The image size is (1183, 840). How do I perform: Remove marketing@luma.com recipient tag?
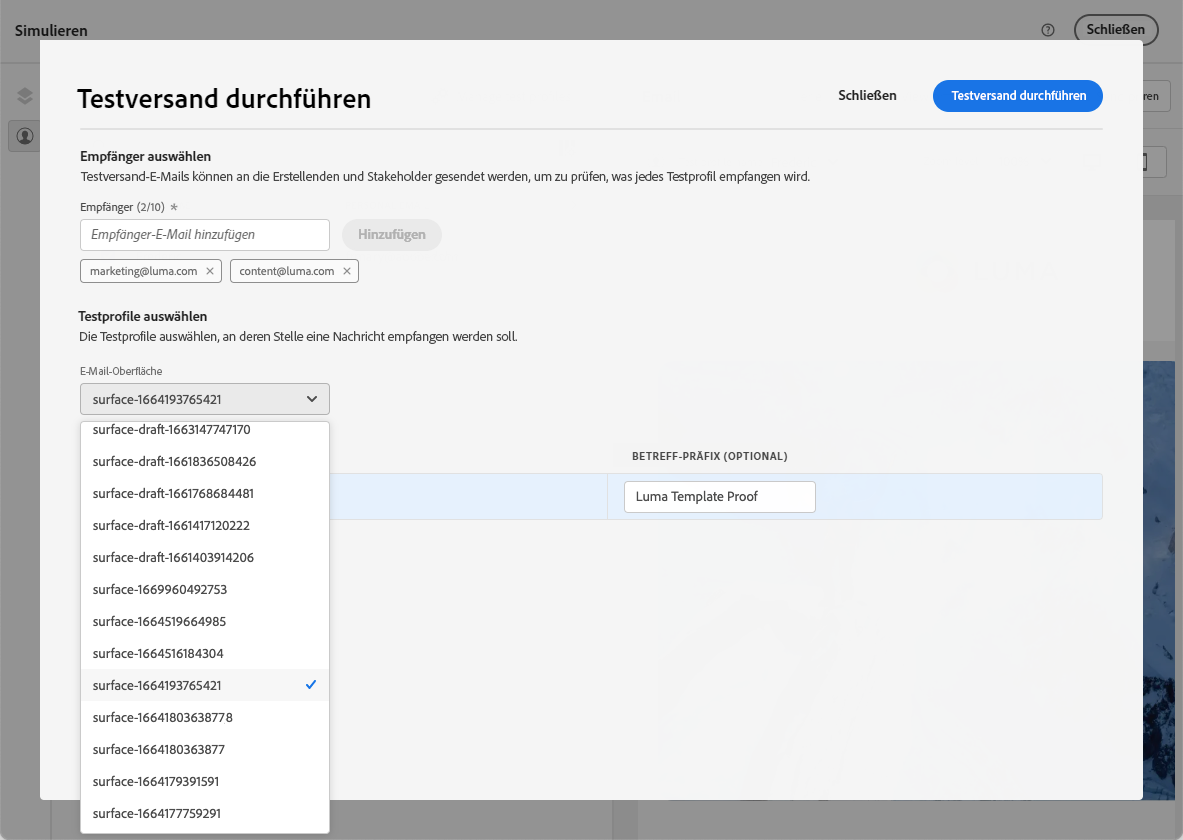[210, 271]
